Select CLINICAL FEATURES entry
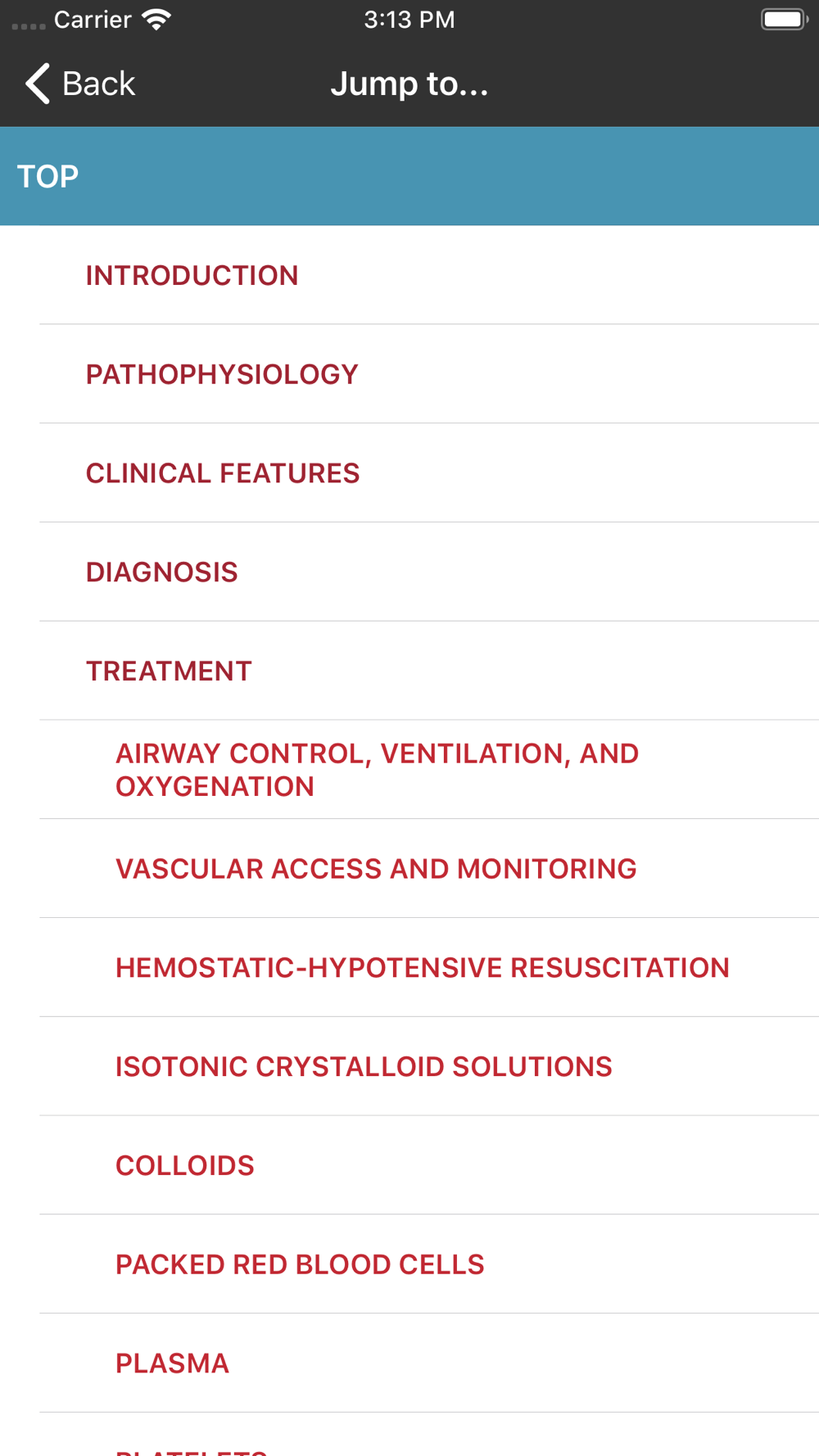 pos(429,473)
